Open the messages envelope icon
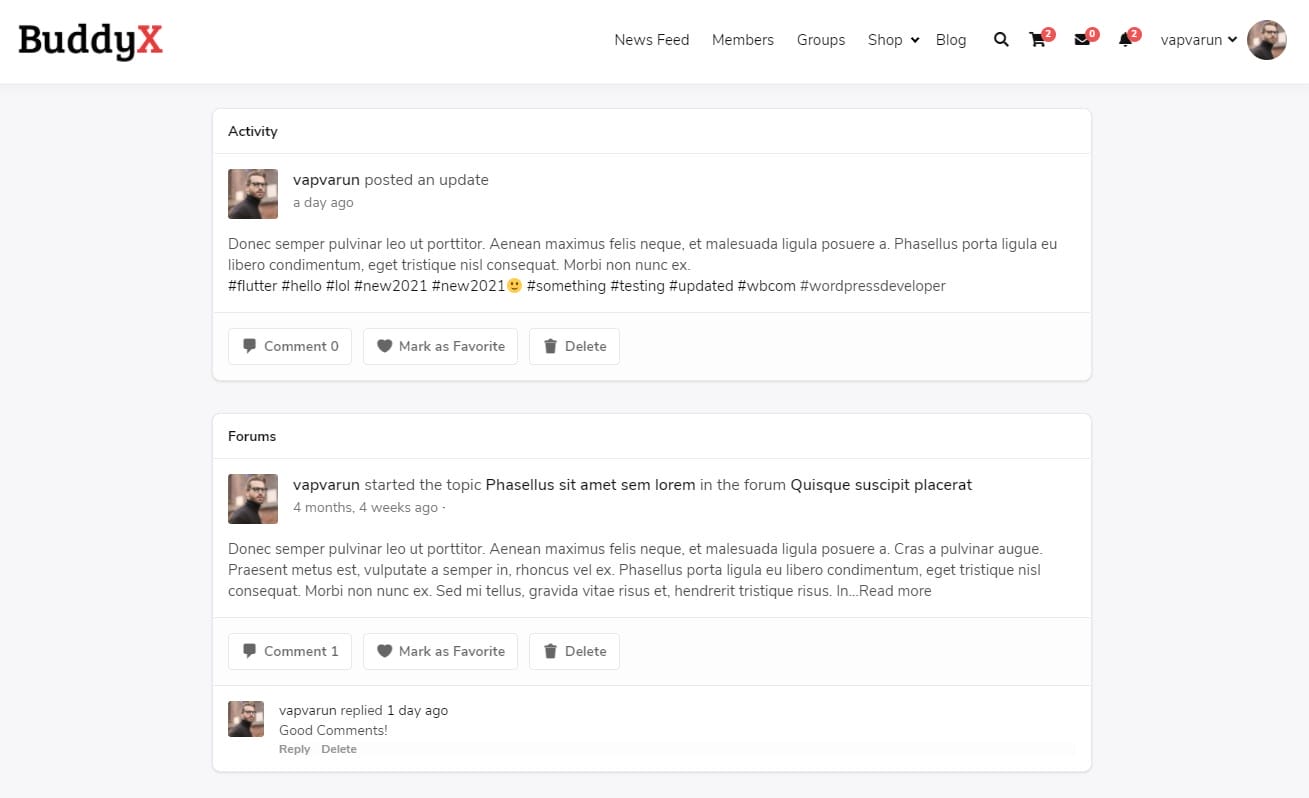The width and height of the screenshot is (1309, 798). 1081,40
